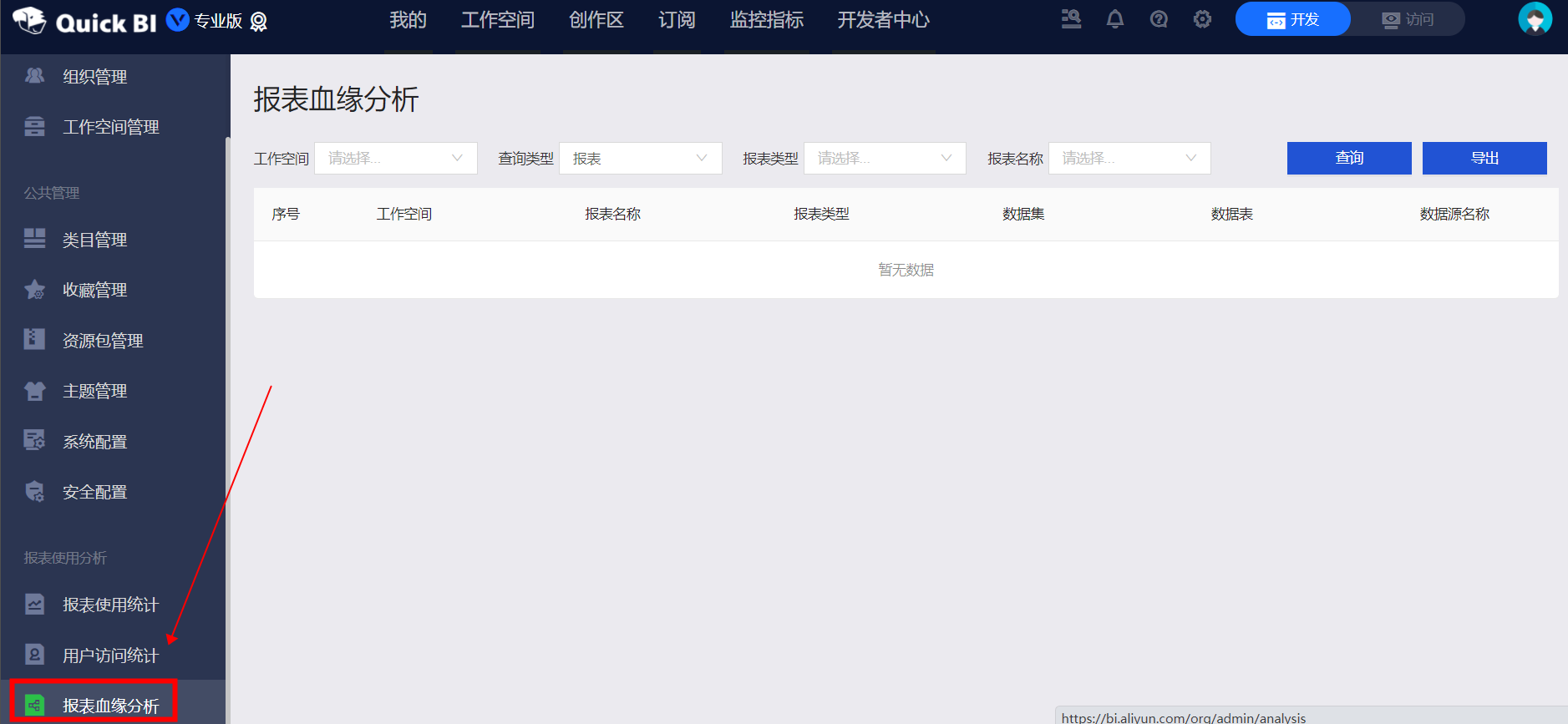Open the notifications bell
Screen dimensions: 1568x724
[1115, 19]
